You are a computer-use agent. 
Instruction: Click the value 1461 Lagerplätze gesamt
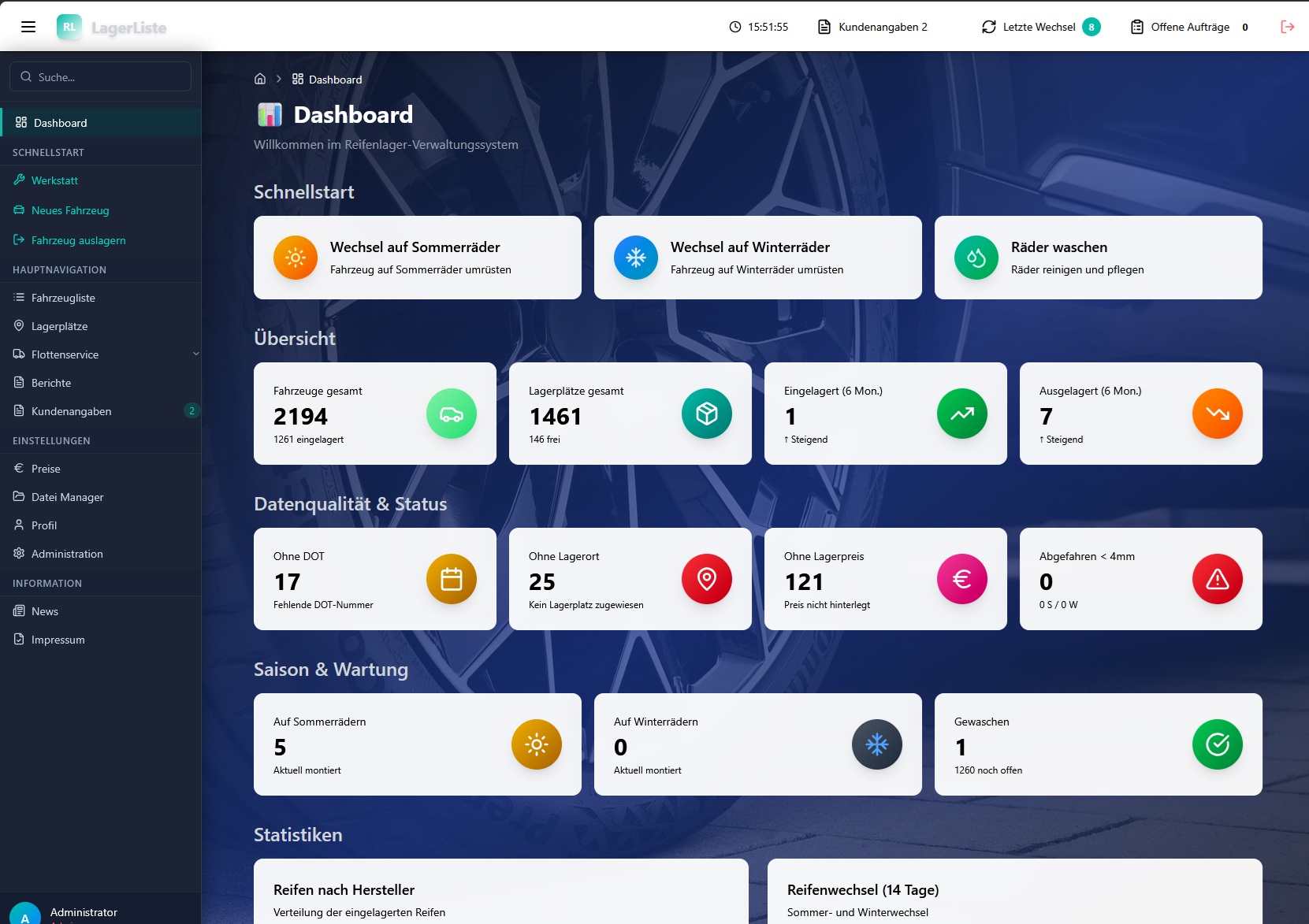pyautogui.click(x=556, y=416)
